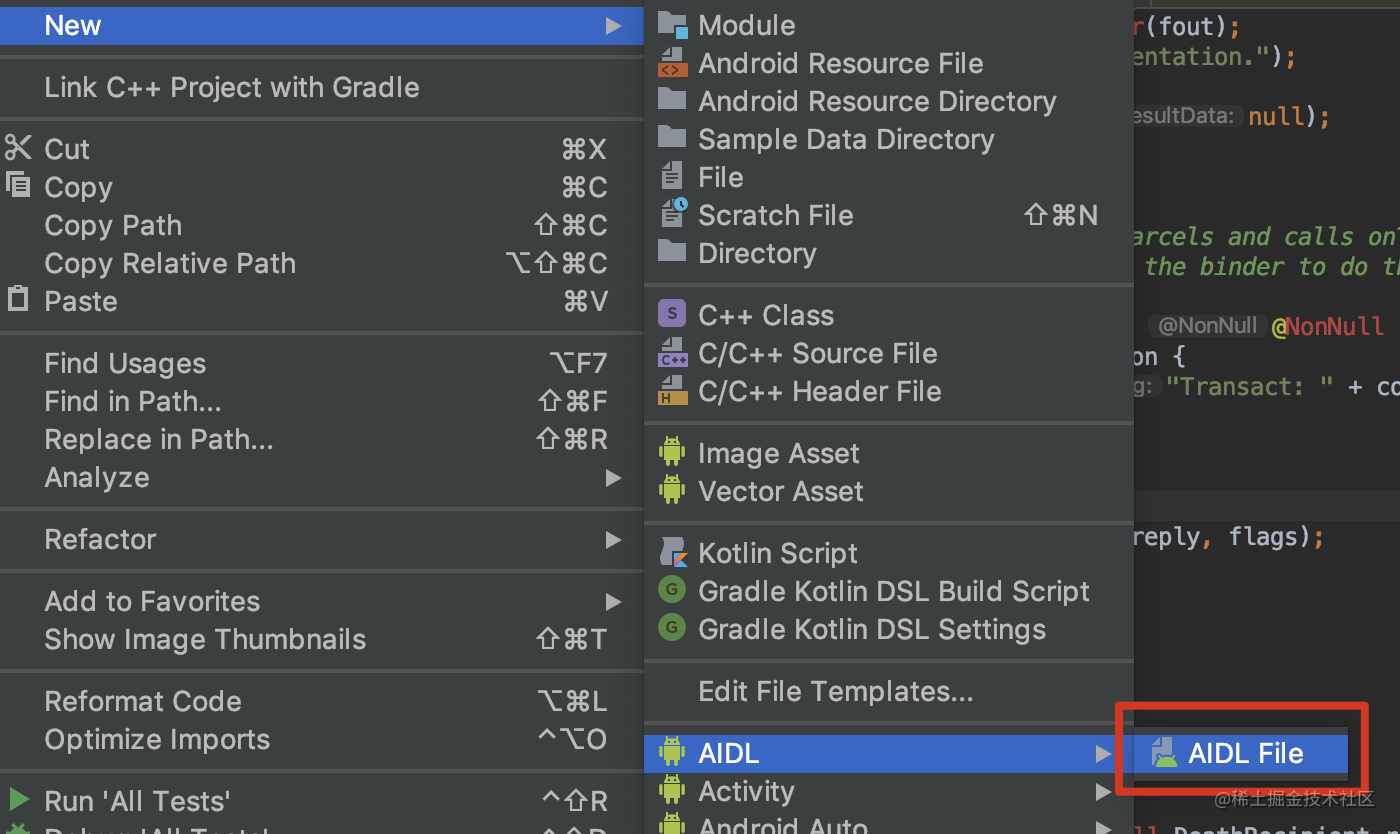Screen dimensions: 1400x834
Task: Expand the Analyze submenu
Action: [x=613, y=478]
